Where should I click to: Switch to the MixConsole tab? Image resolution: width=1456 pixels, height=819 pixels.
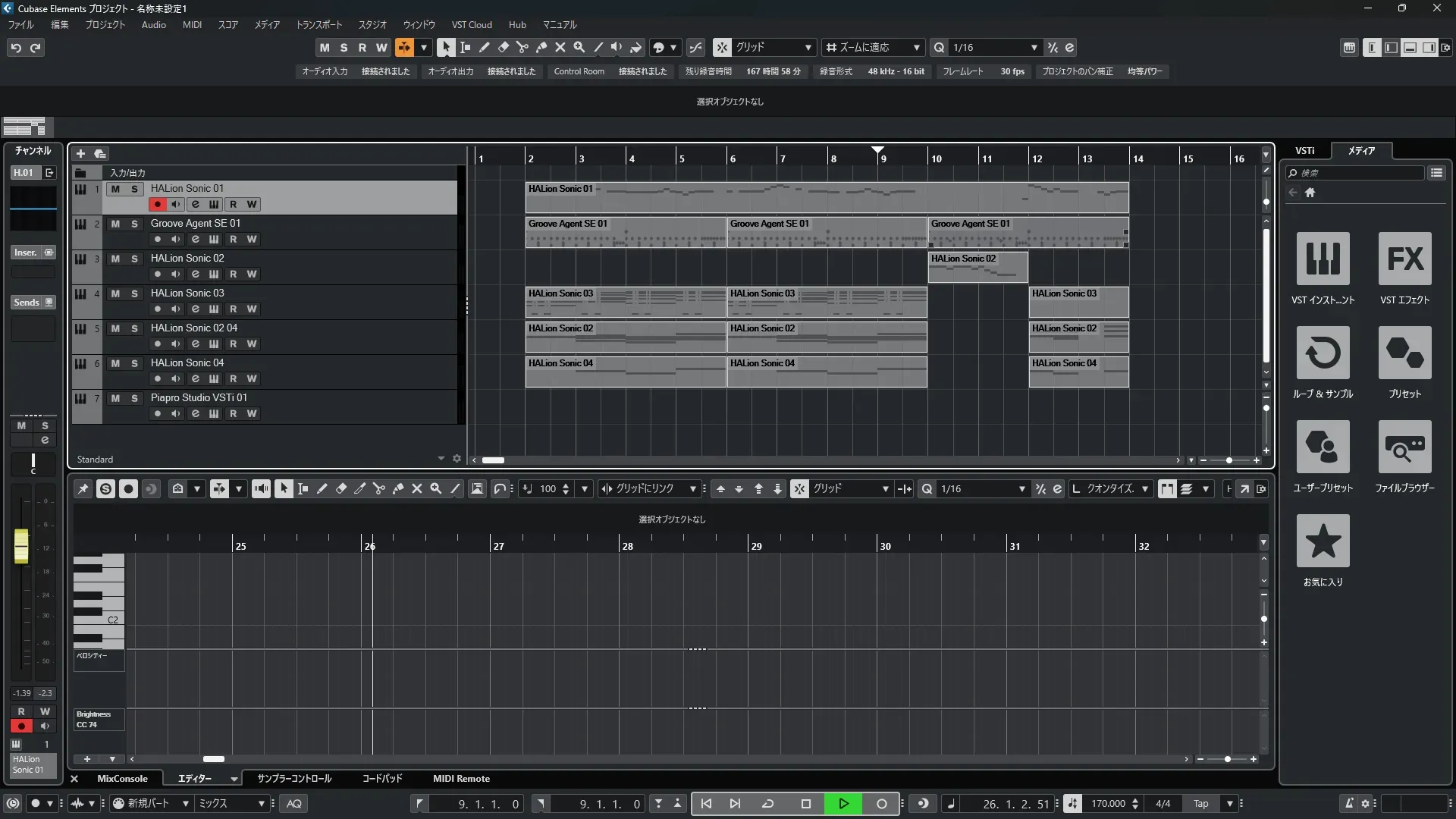(122, 779)
